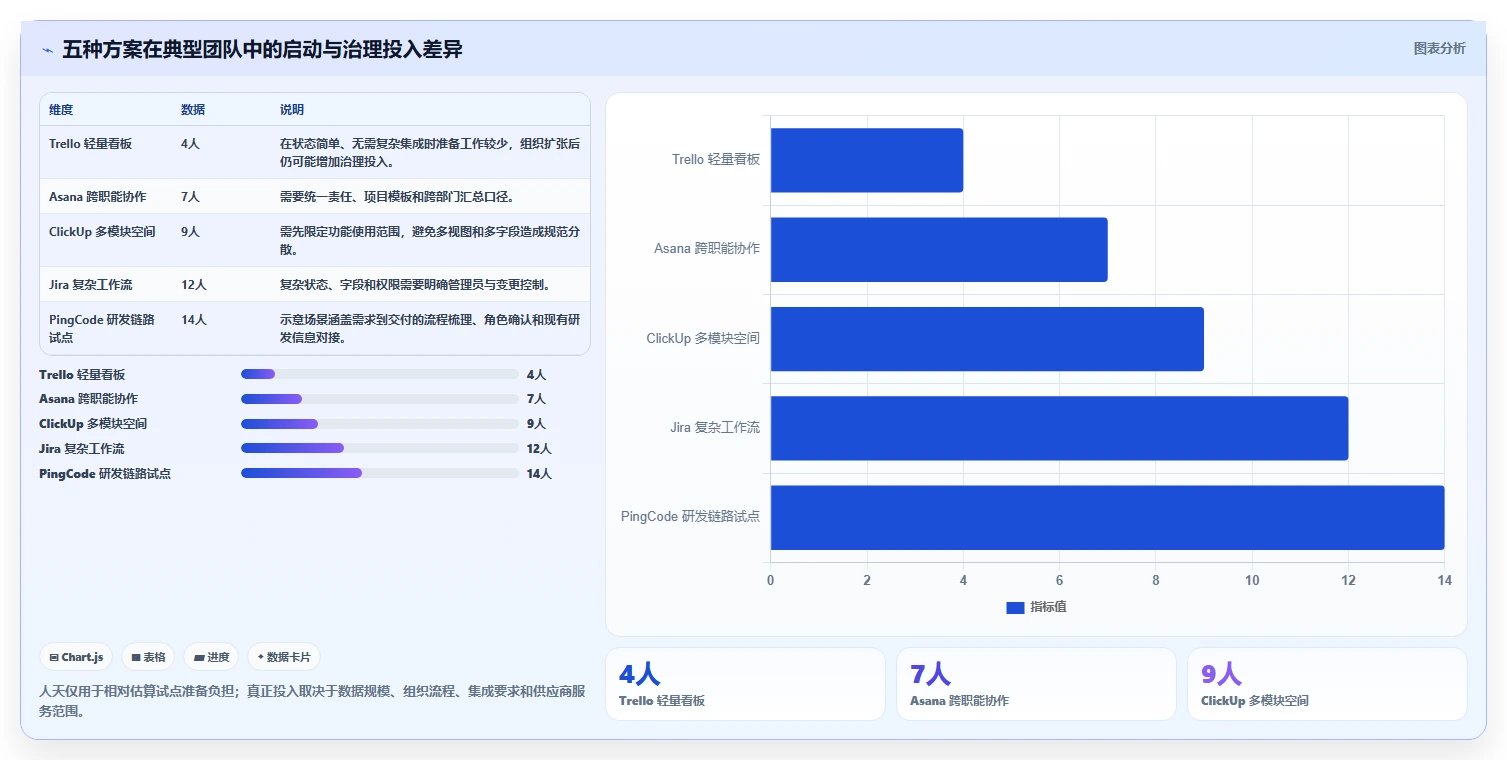Click the footnote starting 人天仅用于相对估算
The width and height of the screenshot is (1507, 760).
[x=312, y=701]
